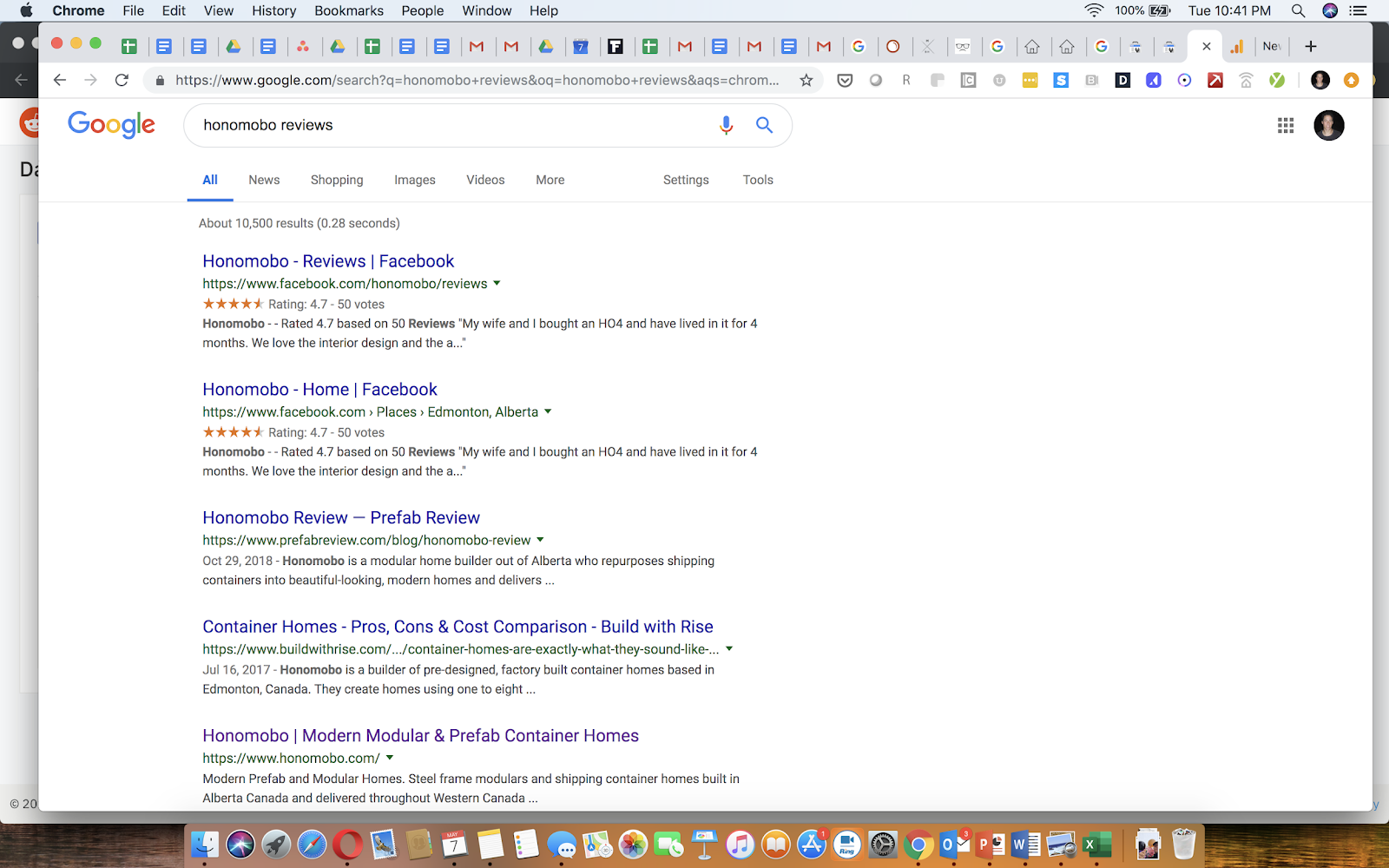Expand options arrow beside Edmonton, Alberta URL
Image resolution: width=1389 pixels, height=868 pixels.
click(548, 411)
